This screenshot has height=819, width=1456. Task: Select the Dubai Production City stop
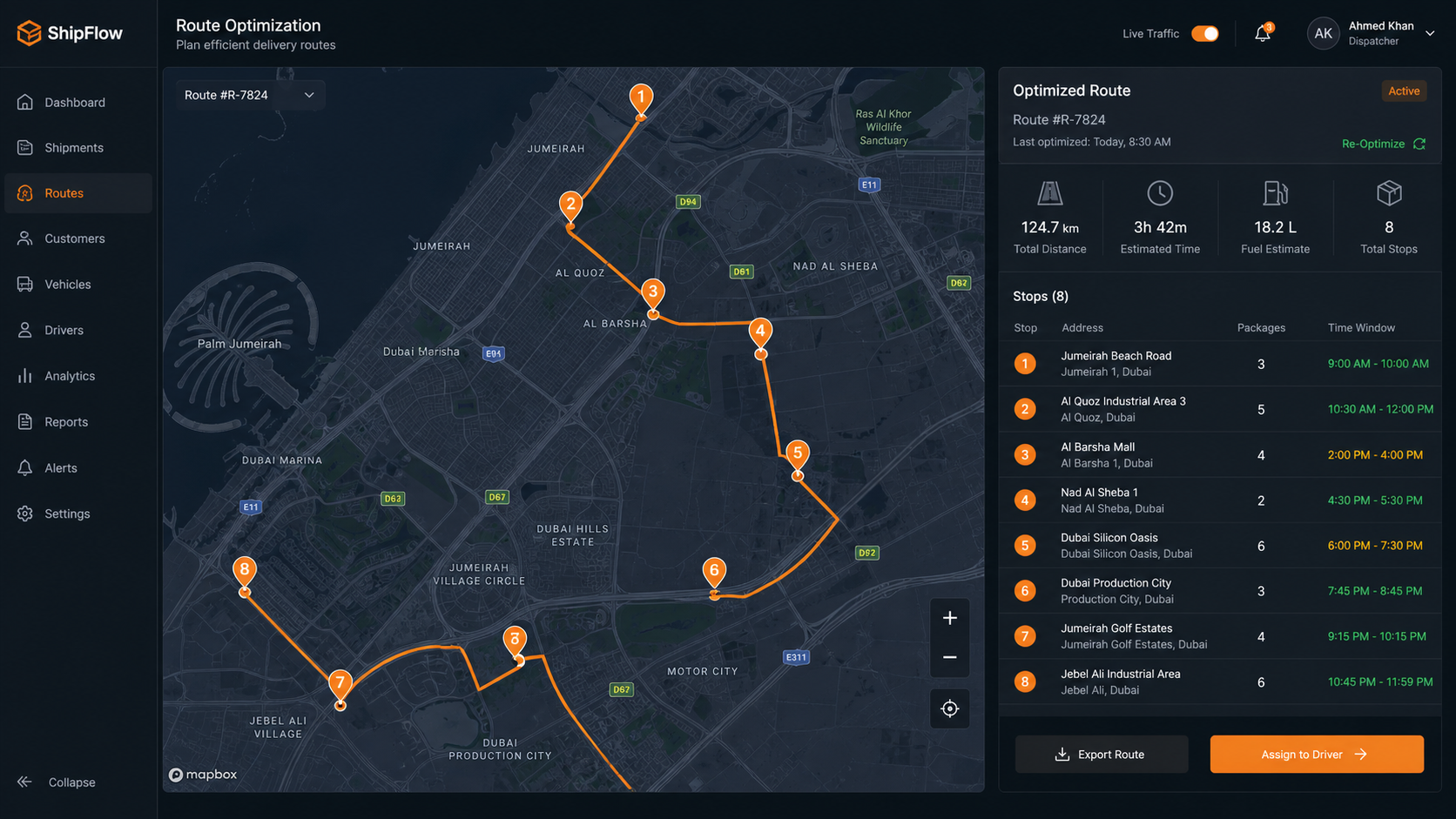pyautogui.click(x=1220, y=591)
